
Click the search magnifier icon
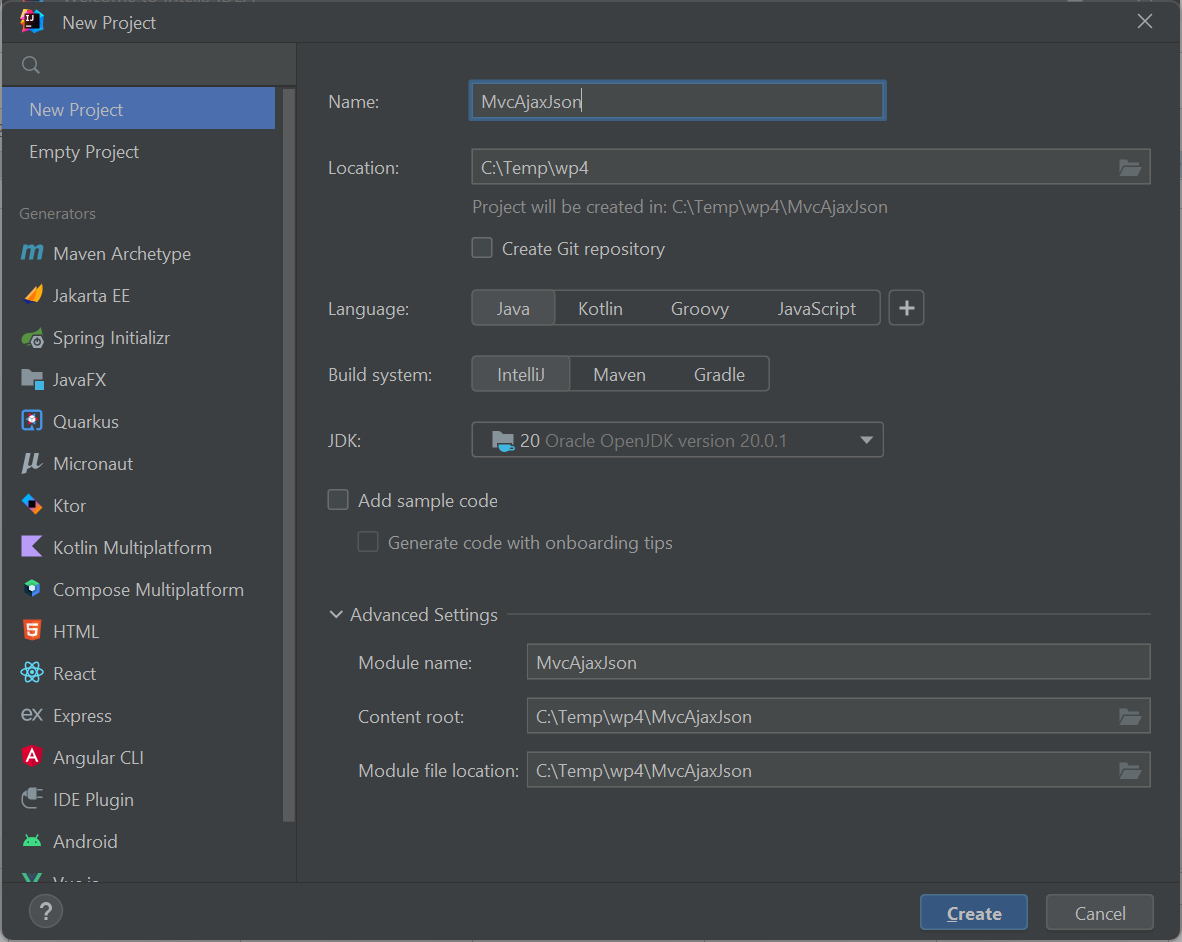[x=31, y=65]
